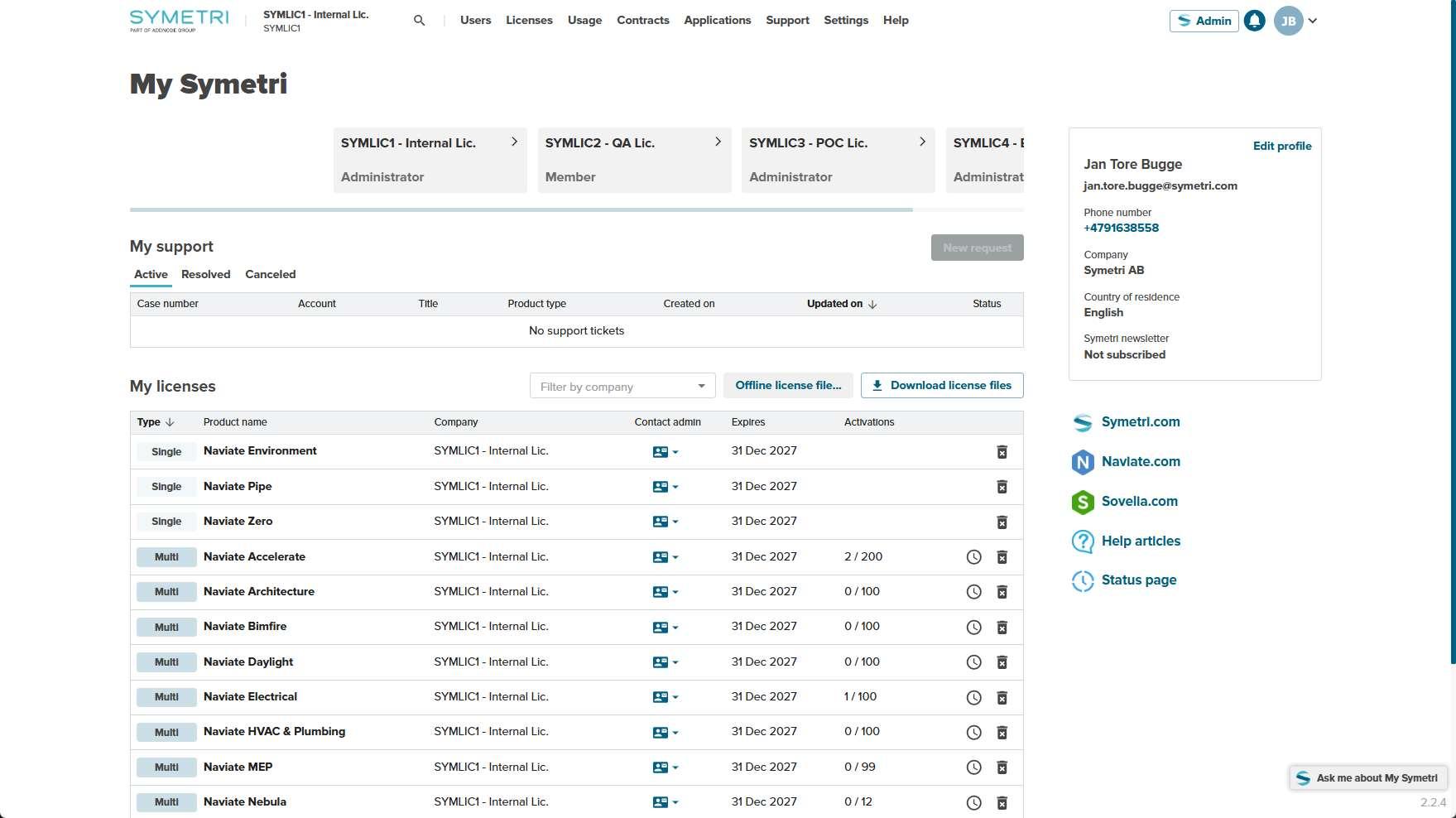Click the New request button
The height and width of the screenshot is (818, 1456).
point(978,248)
